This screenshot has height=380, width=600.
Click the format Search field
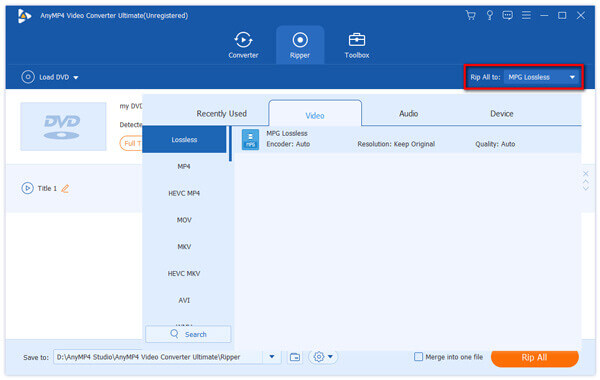coord(188,334)
